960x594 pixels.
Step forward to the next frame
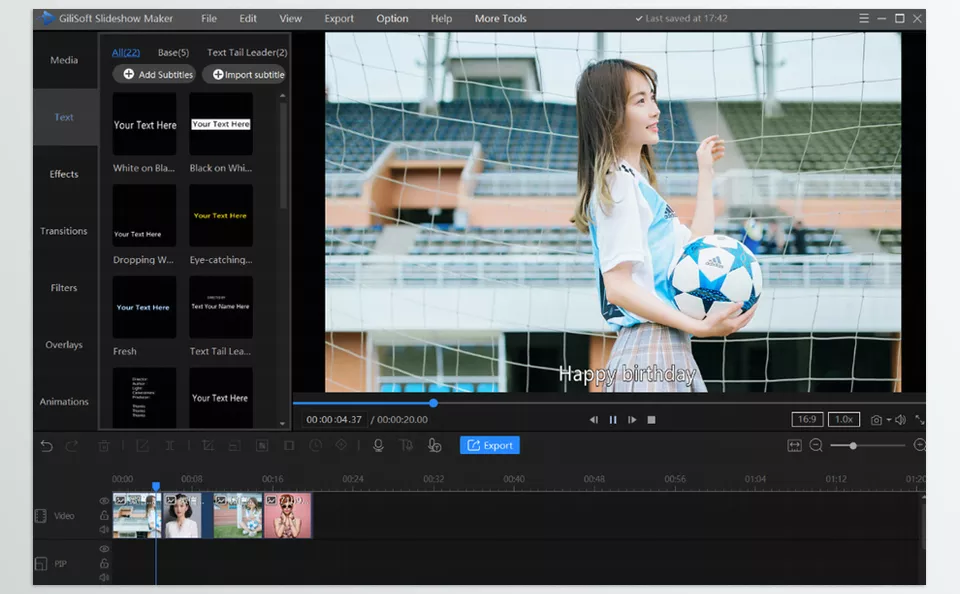(x=632, y=419)
